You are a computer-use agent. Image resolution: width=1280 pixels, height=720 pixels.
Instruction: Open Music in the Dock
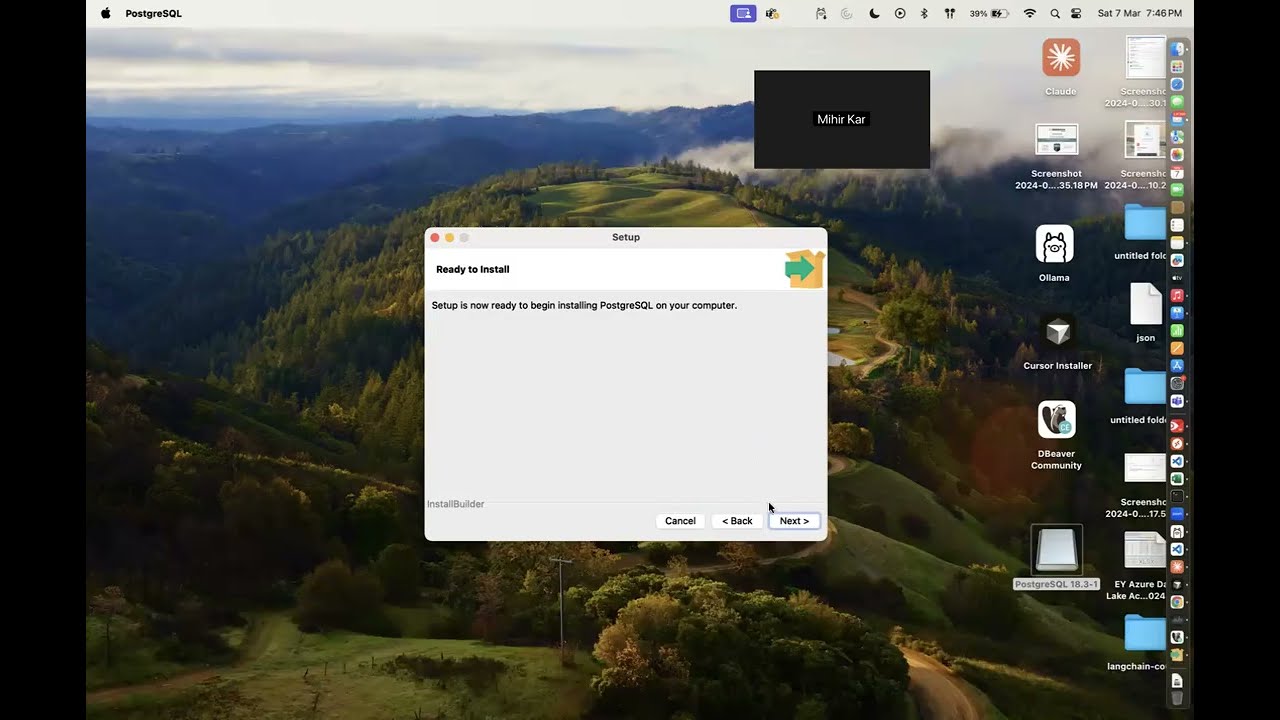point(1177,296)
